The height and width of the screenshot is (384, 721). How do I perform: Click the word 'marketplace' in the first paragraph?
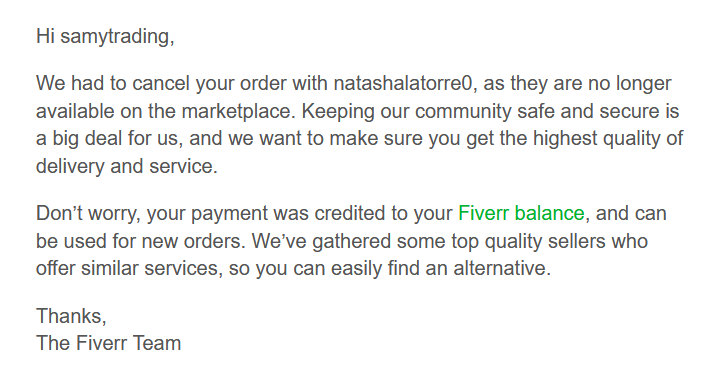pos(238,111)
